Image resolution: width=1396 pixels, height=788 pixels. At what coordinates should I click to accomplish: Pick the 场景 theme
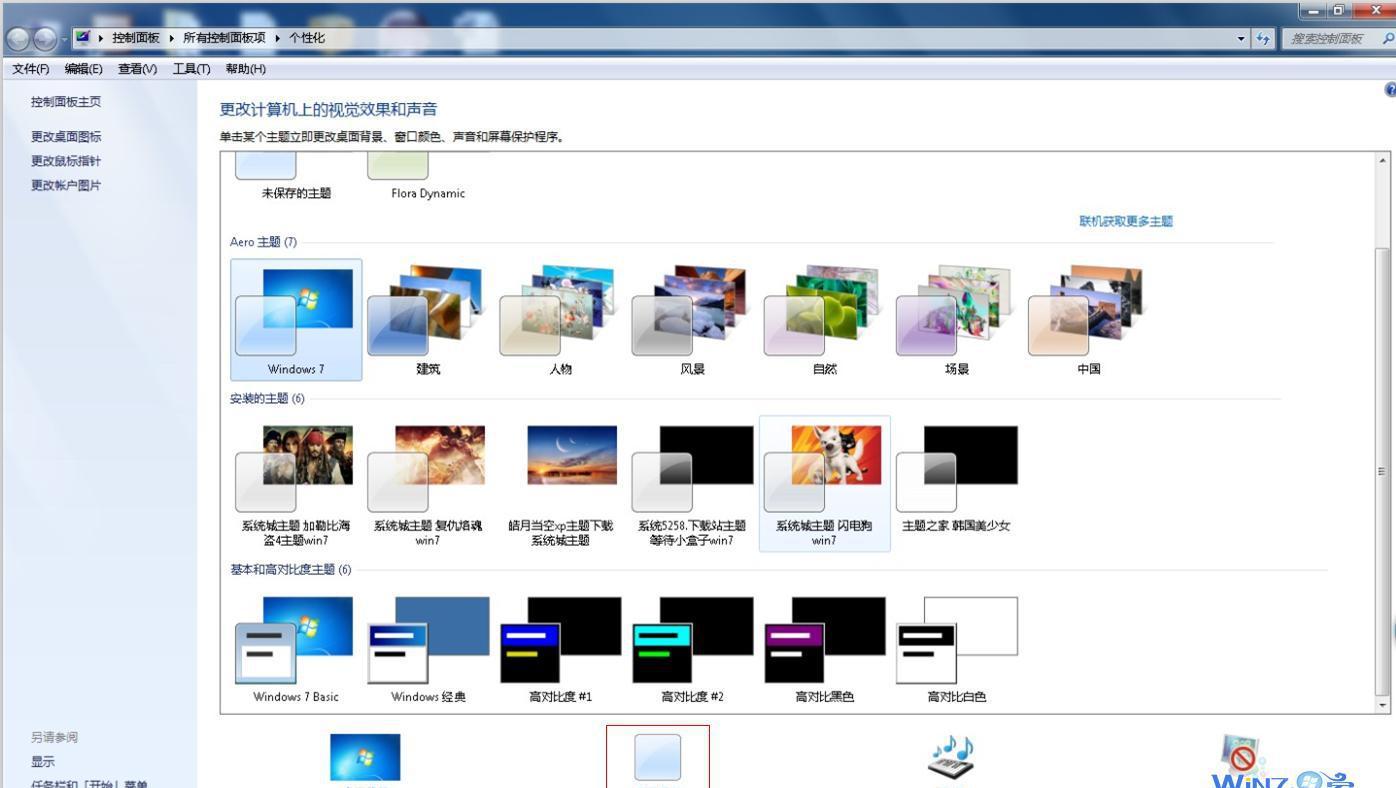tap(956, 320)
